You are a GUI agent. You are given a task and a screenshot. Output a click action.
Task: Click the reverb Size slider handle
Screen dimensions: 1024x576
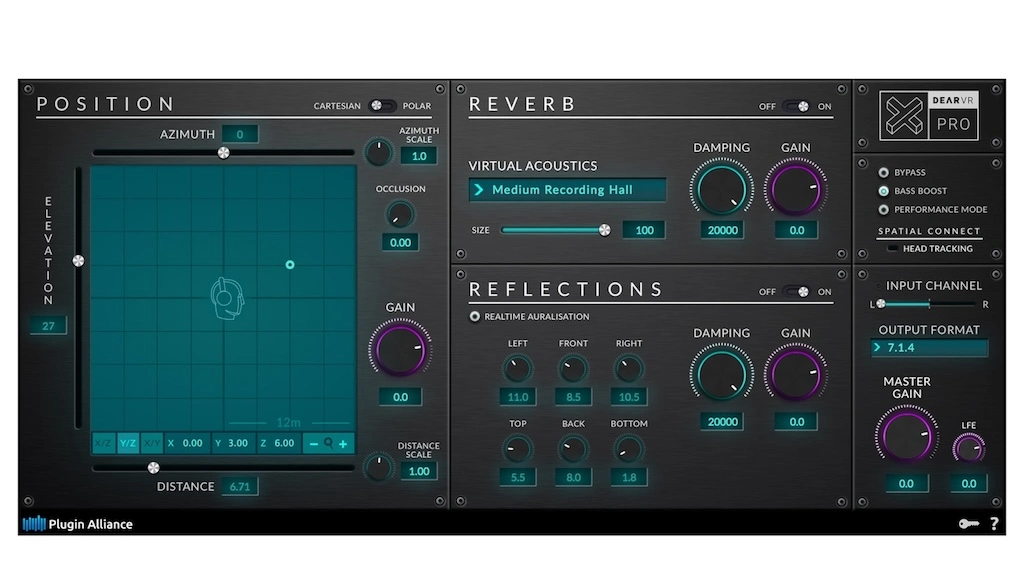pyautogui.click(x=604, y=230)
